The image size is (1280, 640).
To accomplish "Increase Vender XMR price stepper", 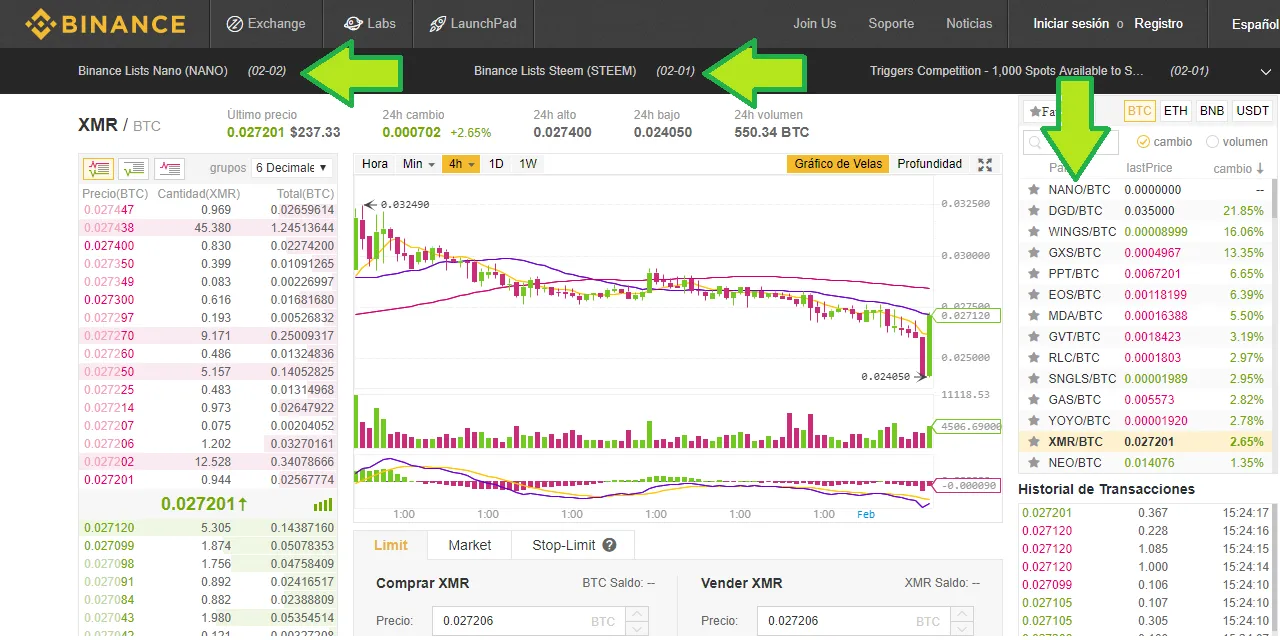I will [x=963, y=614].
